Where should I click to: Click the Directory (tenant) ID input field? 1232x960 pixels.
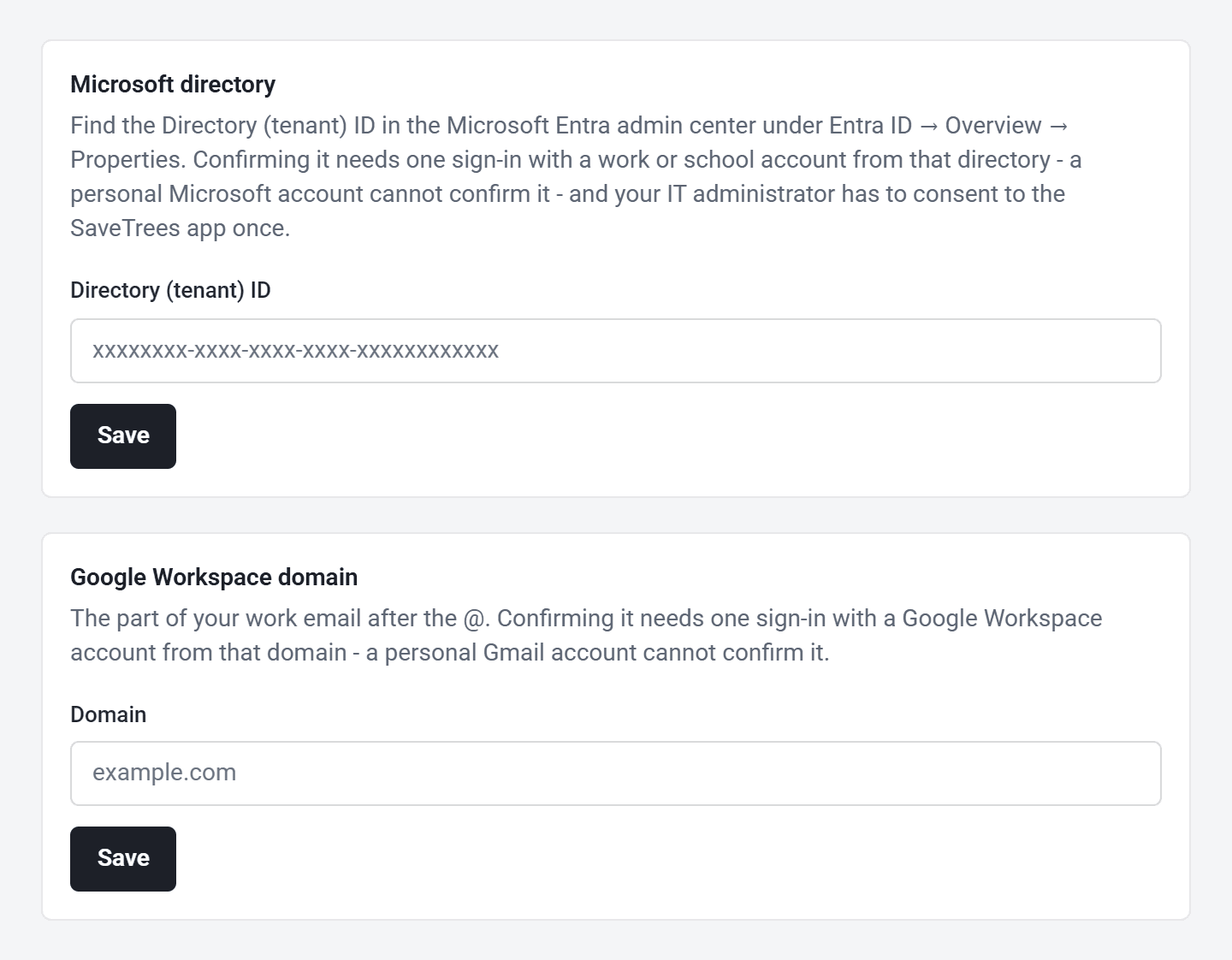pos(615,351)
